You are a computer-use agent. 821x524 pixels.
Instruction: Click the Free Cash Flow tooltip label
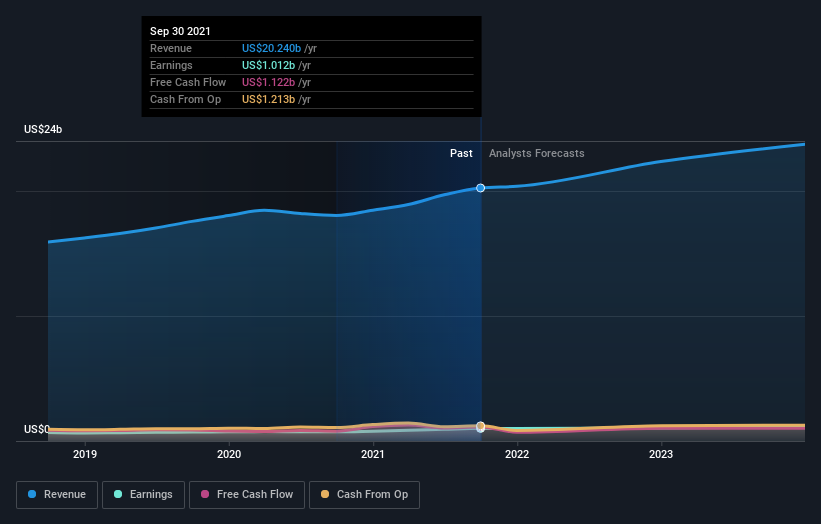point(188,82)
